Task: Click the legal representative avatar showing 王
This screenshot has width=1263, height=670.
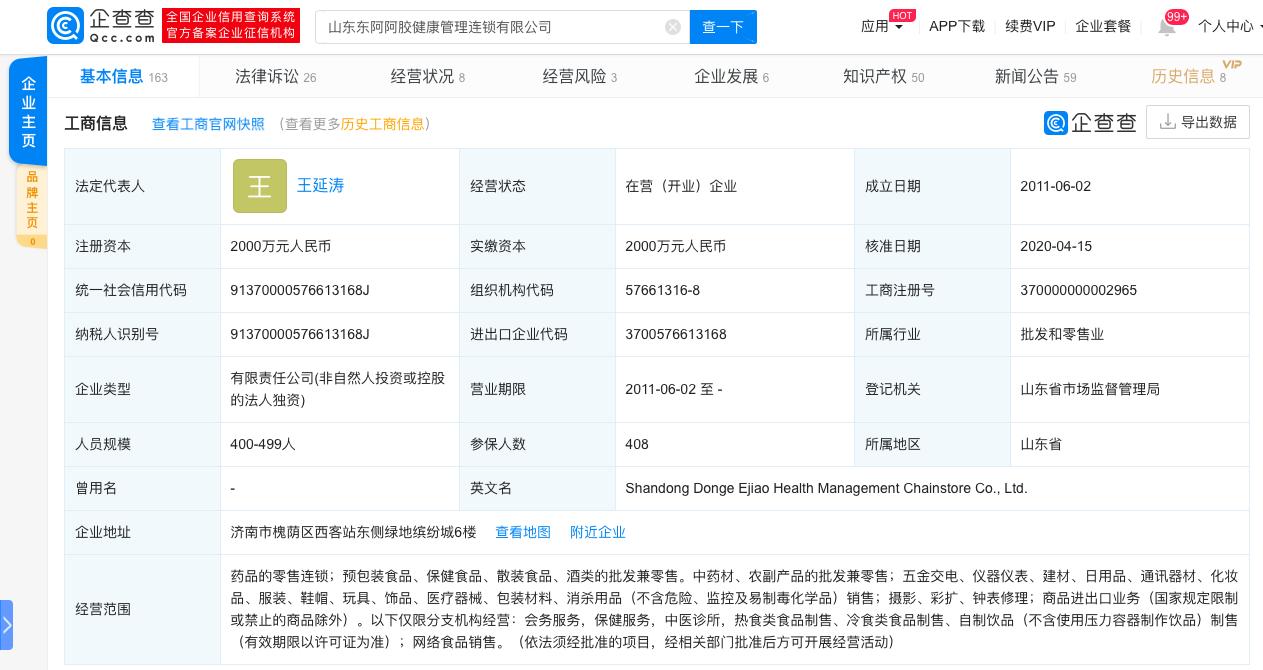Action: click(x=260, y=186)
